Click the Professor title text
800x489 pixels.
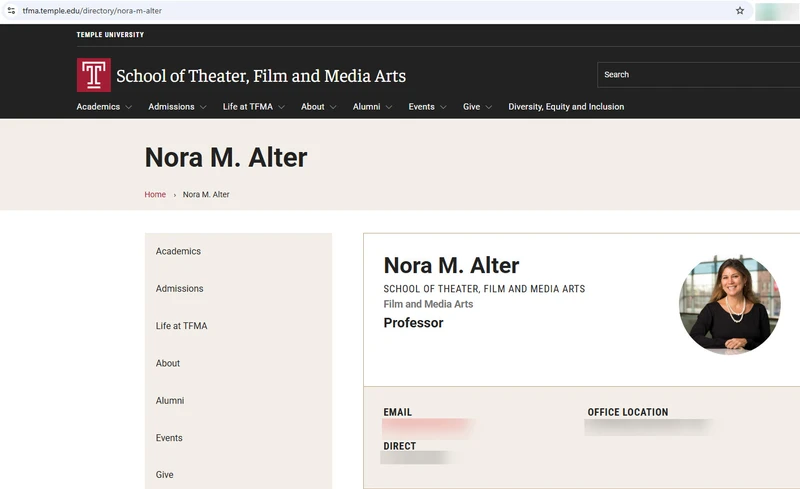pos(413,323)
